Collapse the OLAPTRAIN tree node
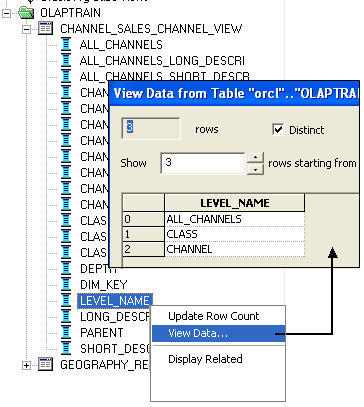The width and height of the screenshot is (364, 407). (6, 14)
